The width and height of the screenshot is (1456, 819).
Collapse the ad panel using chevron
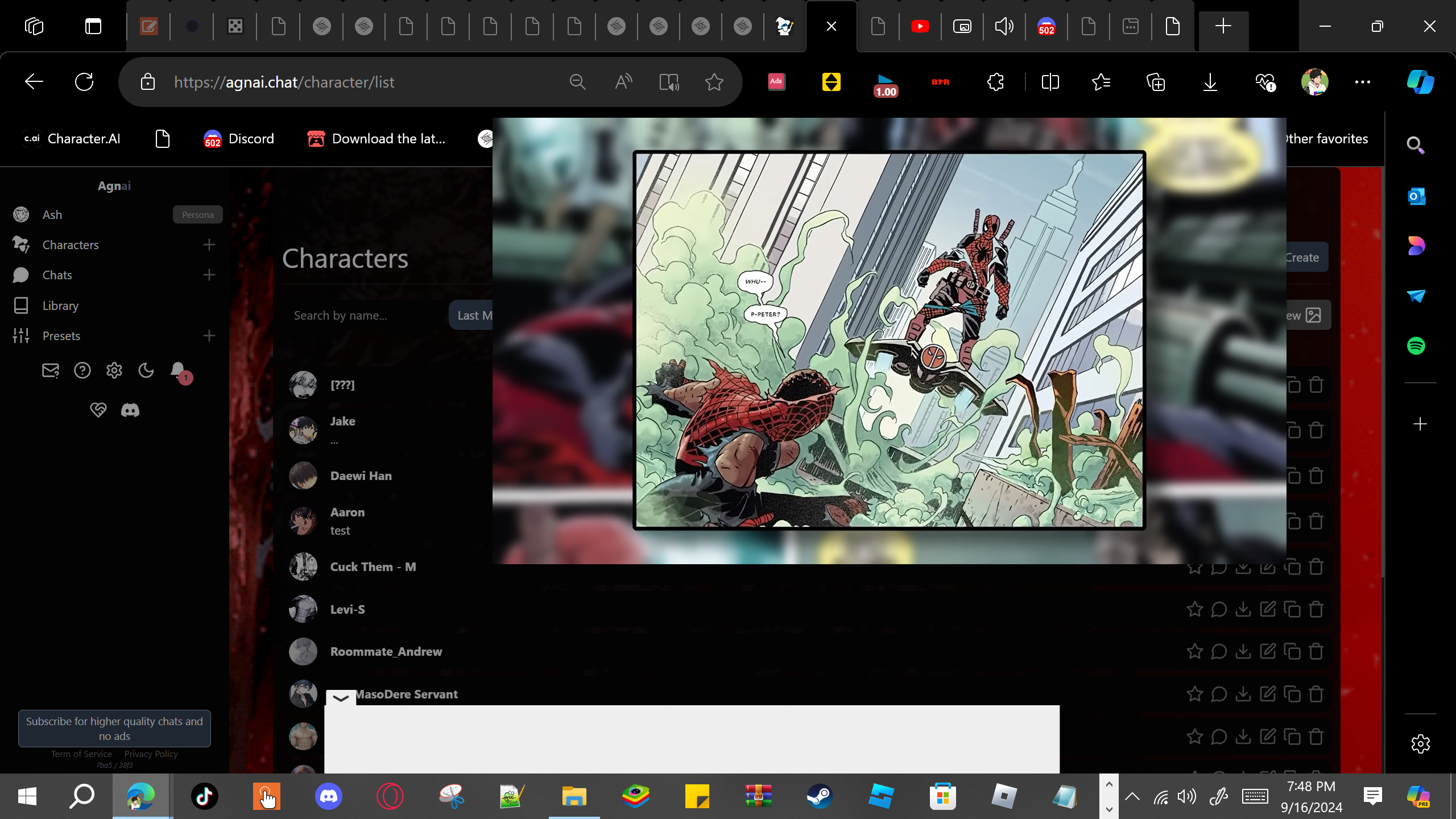point(341,698)
